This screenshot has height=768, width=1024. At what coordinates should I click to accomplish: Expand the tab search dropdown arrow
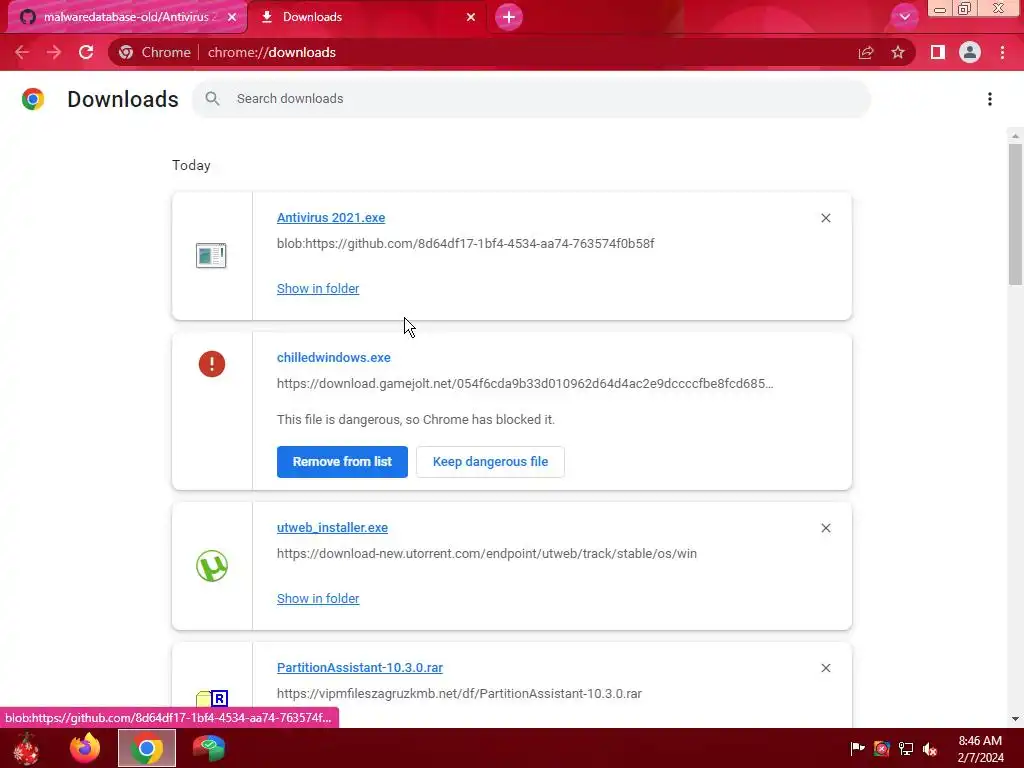(904, 17)
